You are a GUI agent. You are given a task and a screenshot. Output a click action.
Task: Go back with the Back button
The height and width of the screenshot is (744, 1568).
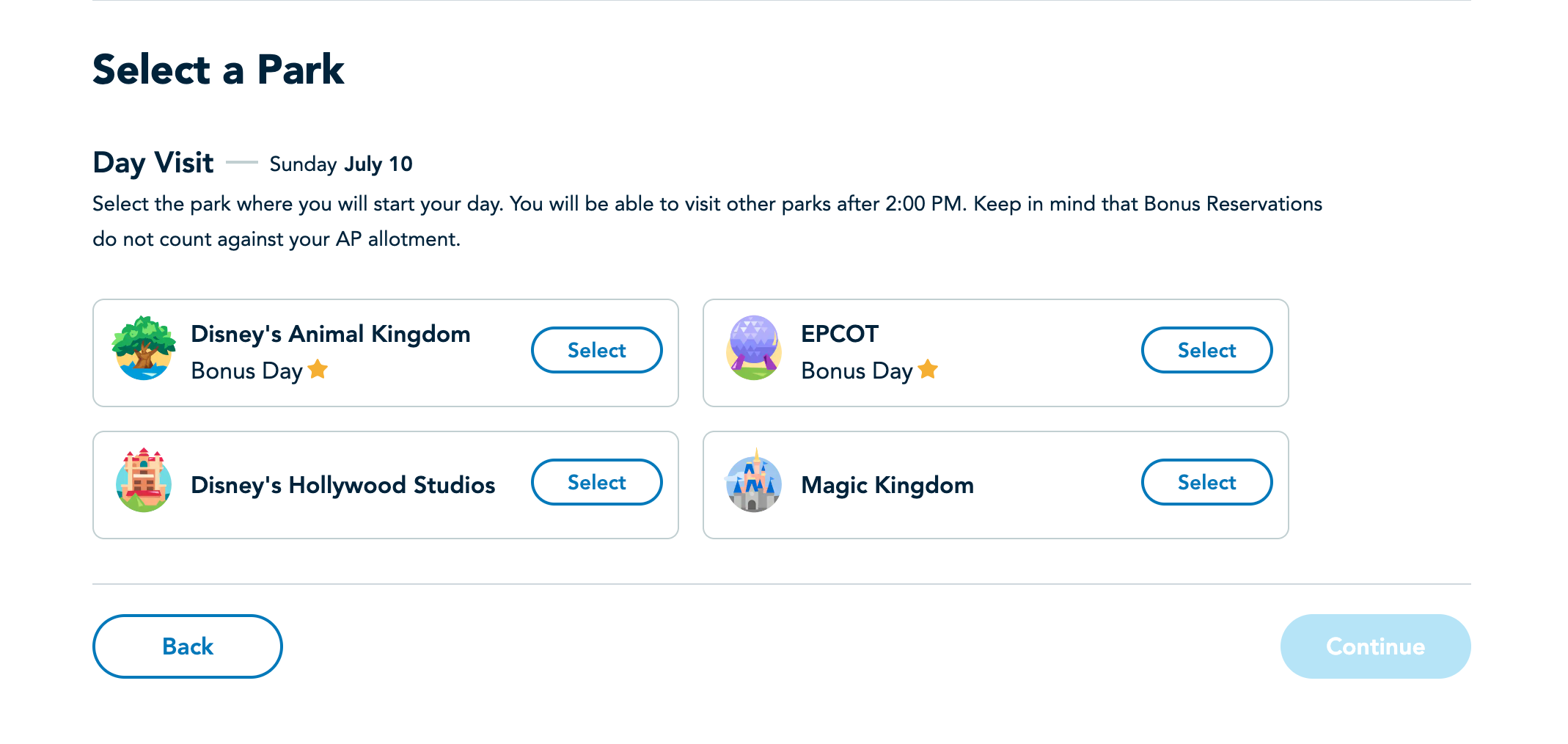[187, 646]
